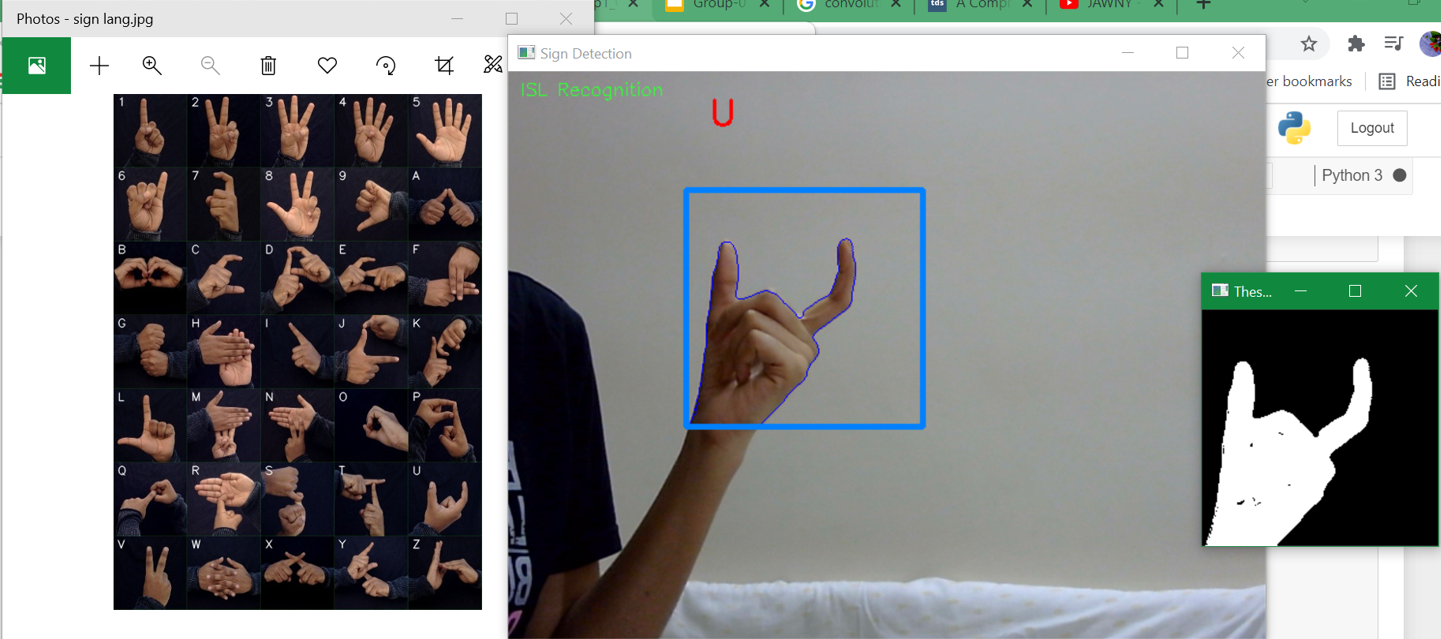Image resolution: width=1441 pixels, height=639 pixels.
Task: Click the sign A in the chart
Action: point(445,204)
